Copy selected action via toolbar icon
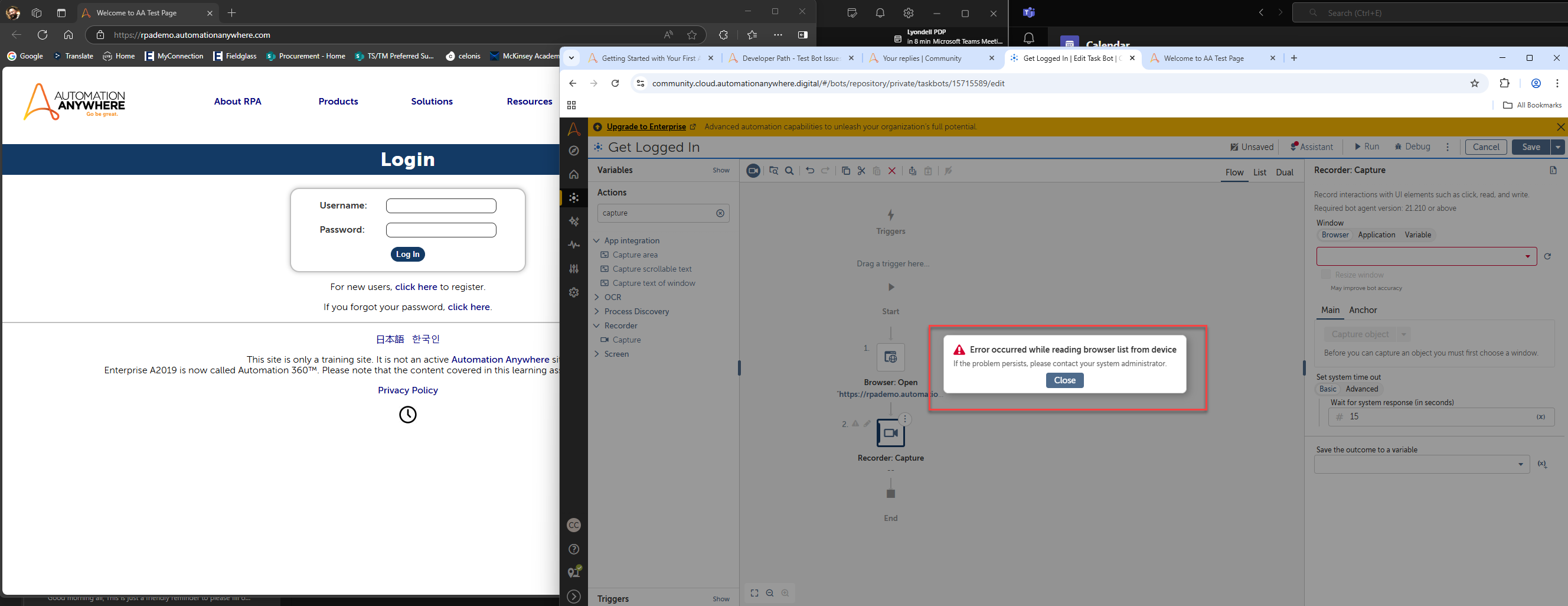 click(x=846, y=171)
